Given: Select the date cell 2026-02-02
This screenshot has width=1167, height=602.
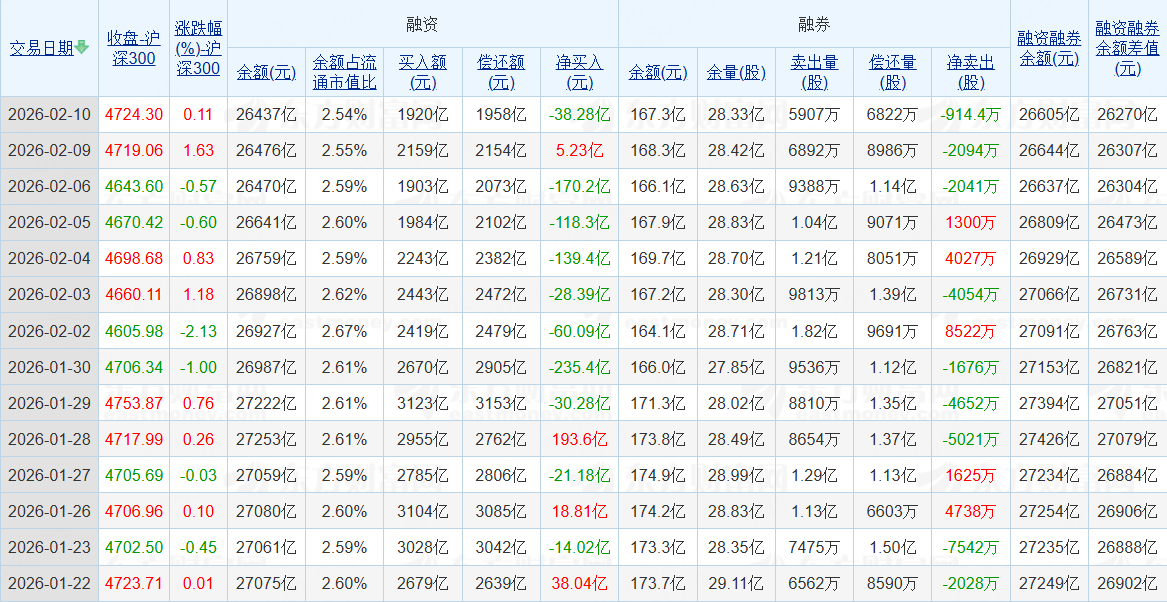Looking at the screenshot, I should click(49, 331).
